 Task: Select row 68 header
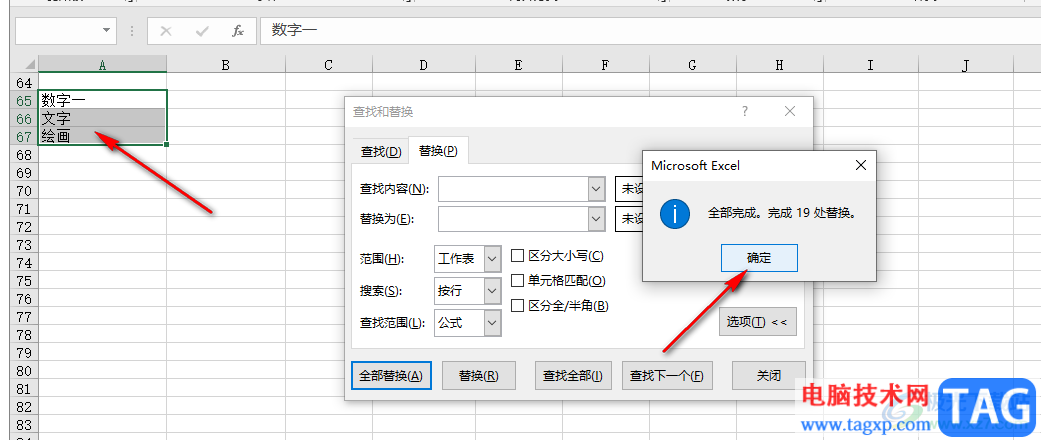pos(24,155)
